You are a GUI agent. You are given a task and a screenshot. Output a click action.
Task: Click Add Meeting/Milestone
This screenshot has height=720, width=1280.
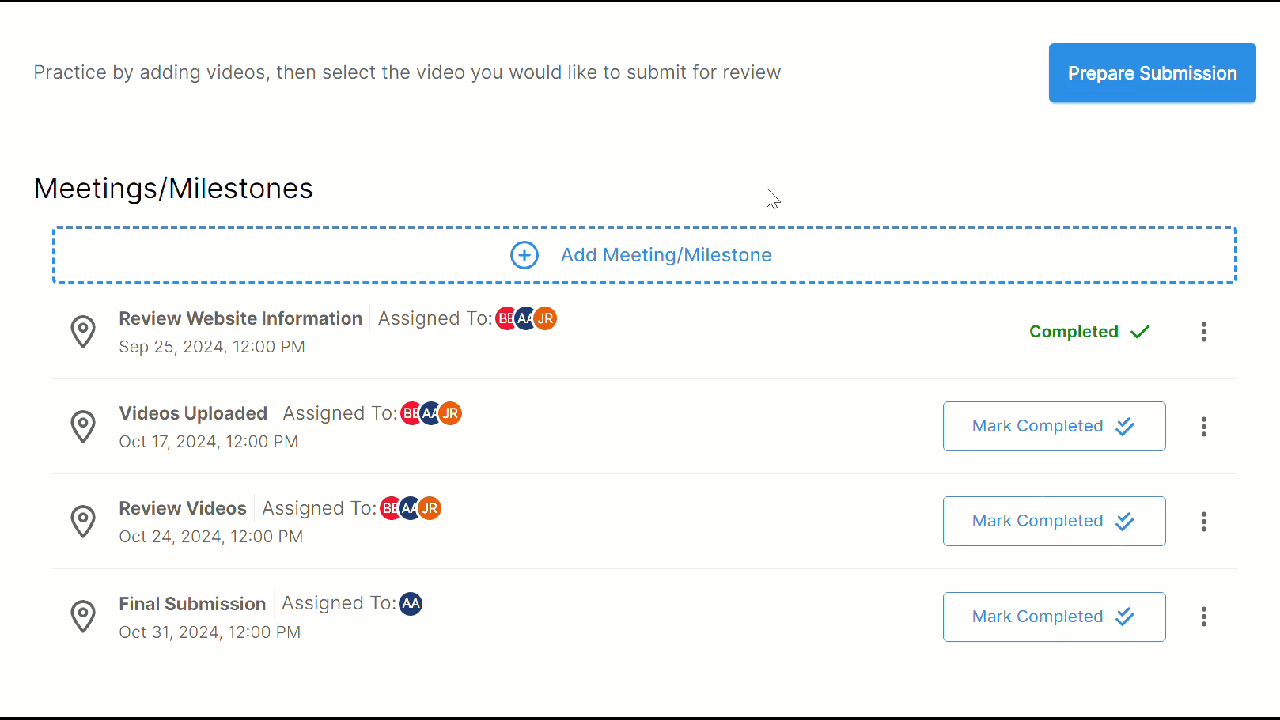[x=666, y=255]
